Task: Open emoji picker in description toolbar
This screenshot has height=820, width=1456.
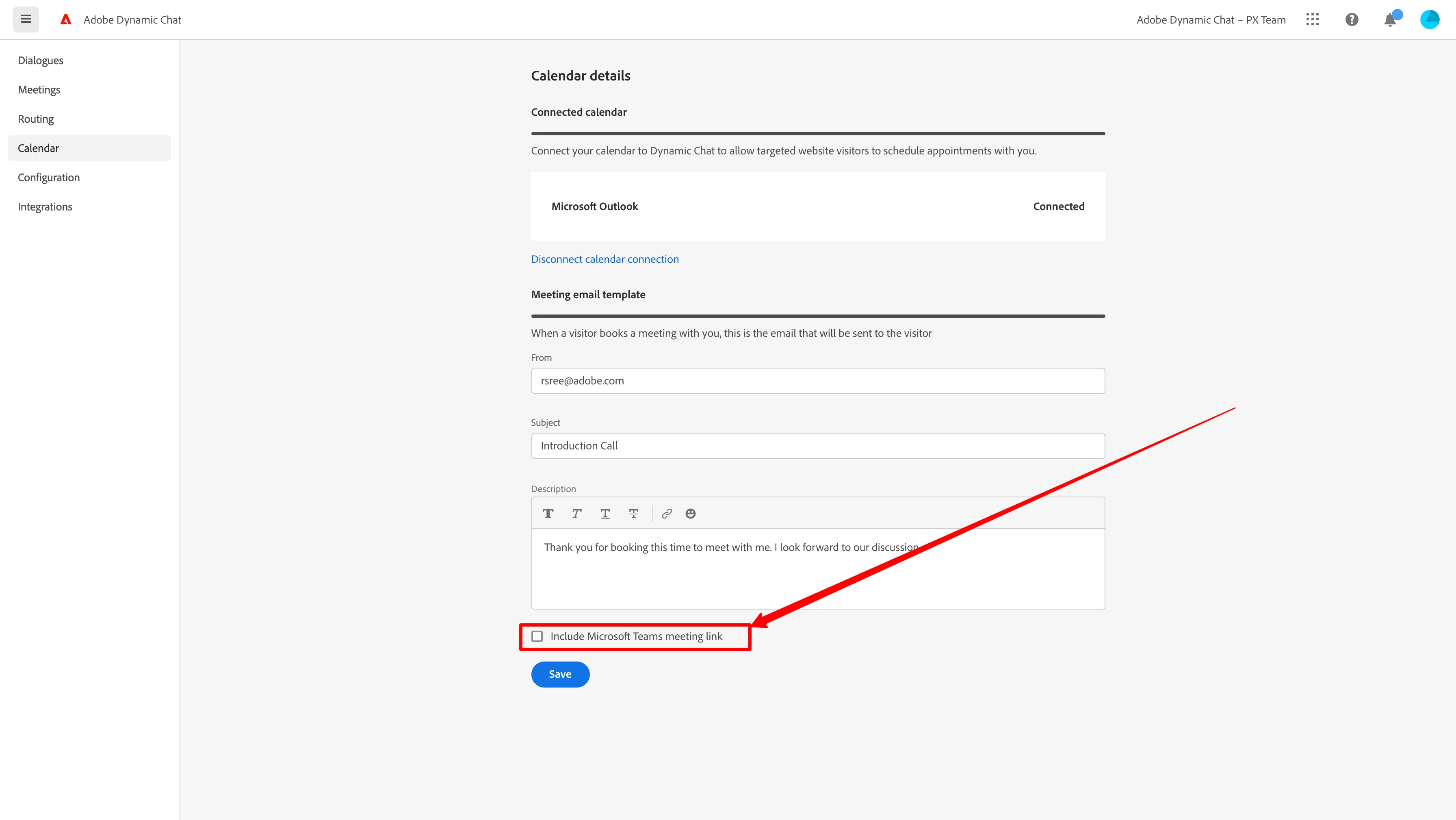Action: (x=690, y=514)
